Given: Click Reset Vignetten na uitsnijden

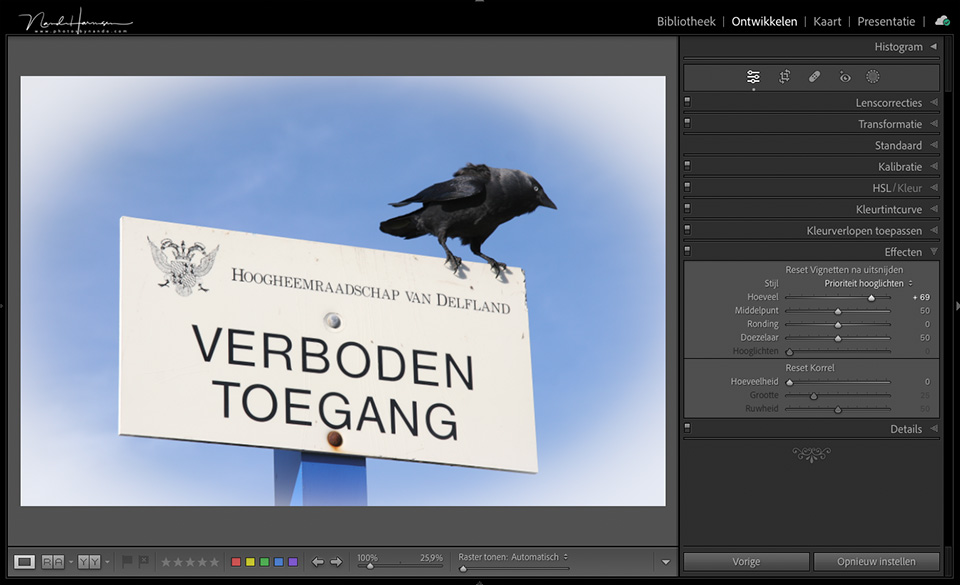Looking at the screenshot, I should pyautogui.click(x=844, y=270).
